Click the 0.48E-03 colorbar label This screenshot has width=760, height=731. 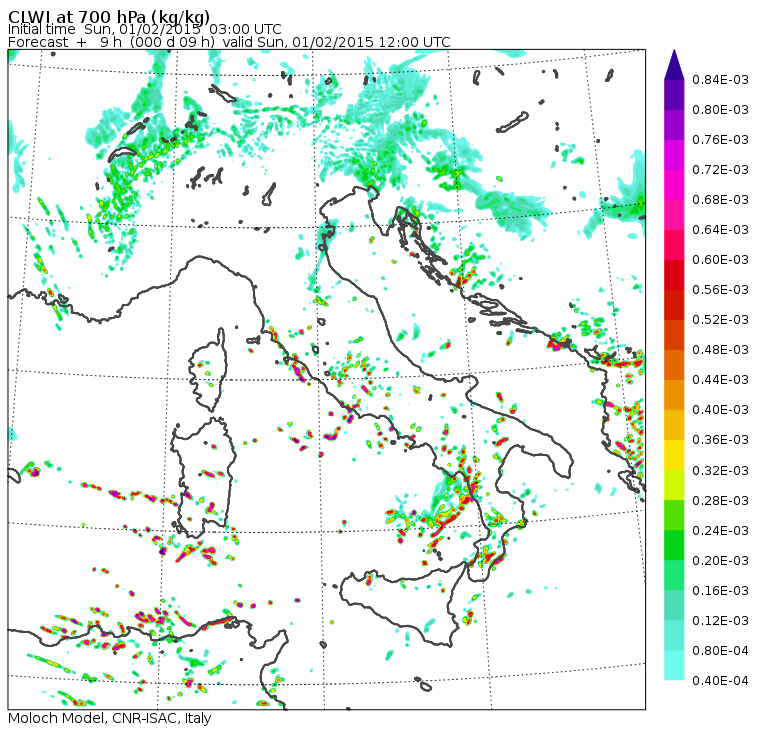pos(720,350)
